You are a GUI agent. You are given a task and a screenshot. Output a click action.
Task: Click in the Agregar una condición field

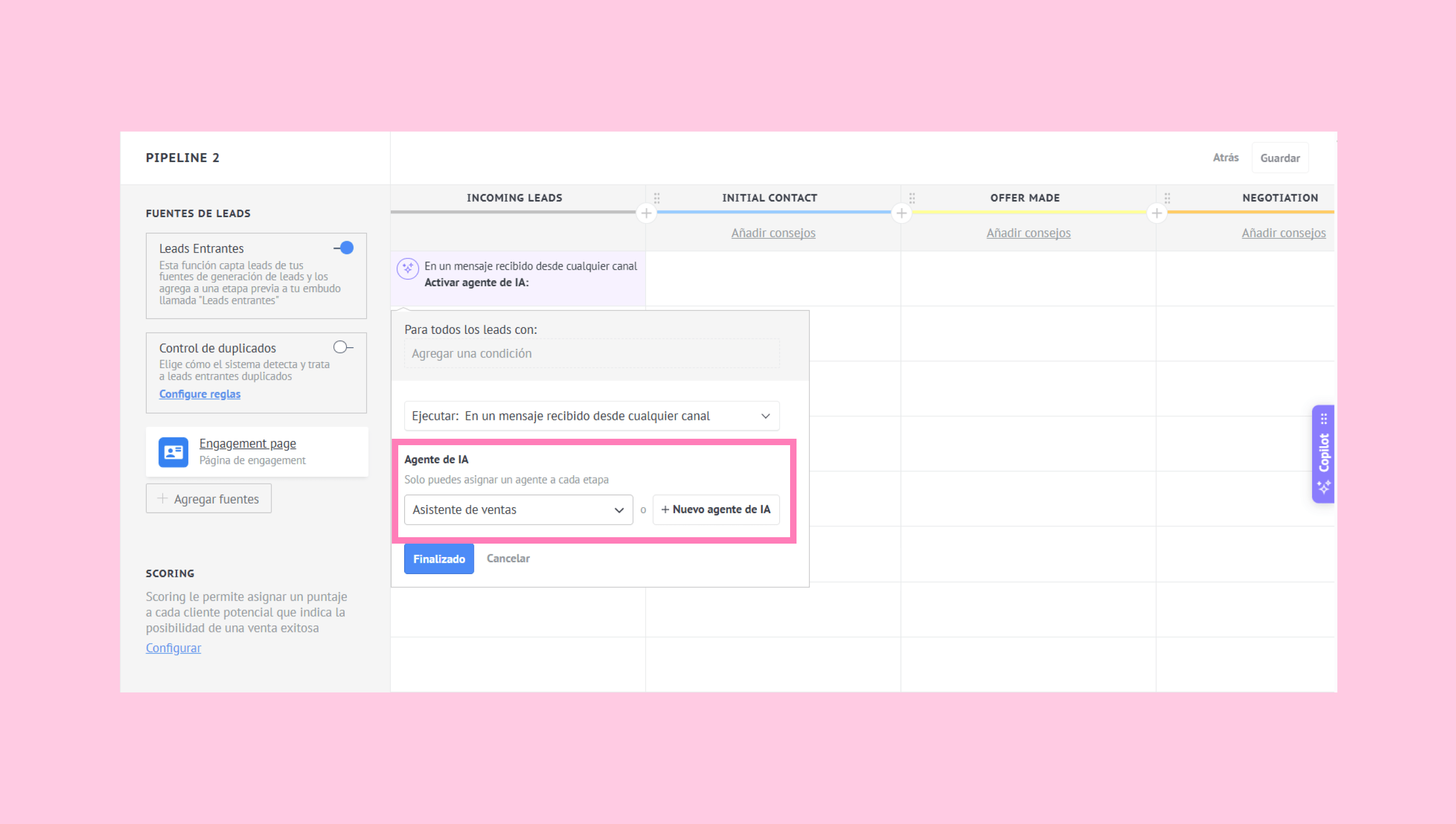(x=591, y=353)
